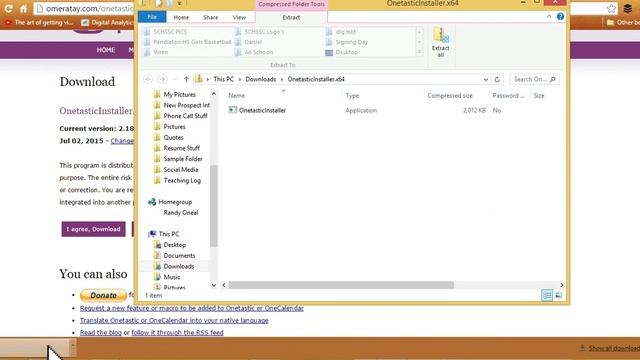Select Downloads in the navigation tree
Image resolution: width=640 pixels, height=360 pixels.
178,266
